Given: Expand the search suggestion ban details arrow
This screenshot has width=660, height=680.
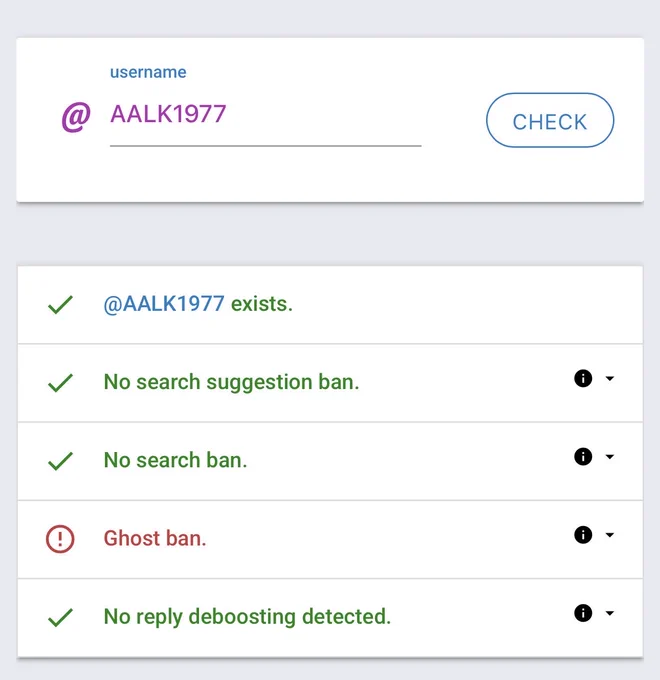Looking at the screenshot, I should (609, 379).
